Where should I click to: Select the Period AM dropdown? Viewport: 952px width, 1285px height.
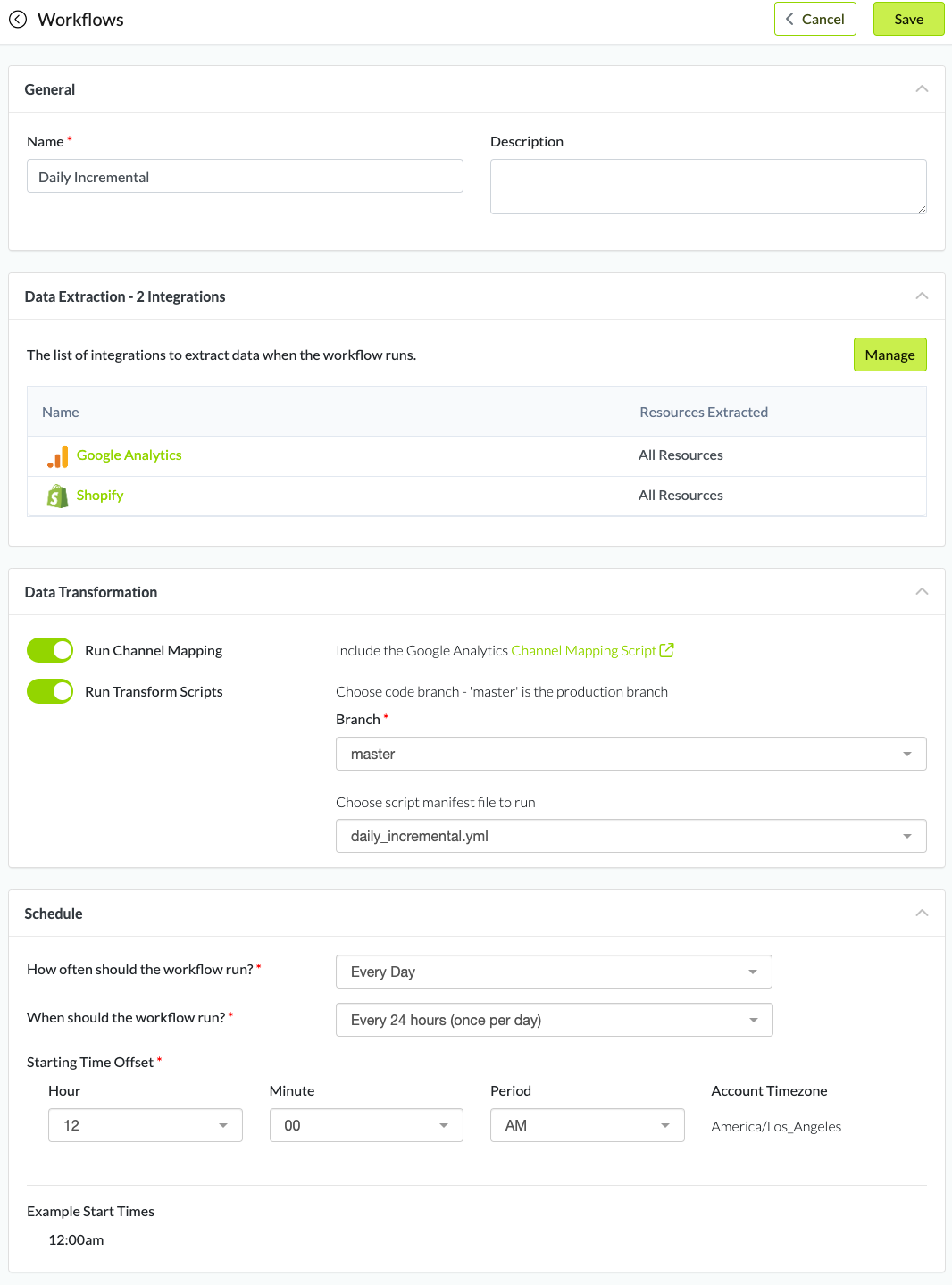point(587,1125)
